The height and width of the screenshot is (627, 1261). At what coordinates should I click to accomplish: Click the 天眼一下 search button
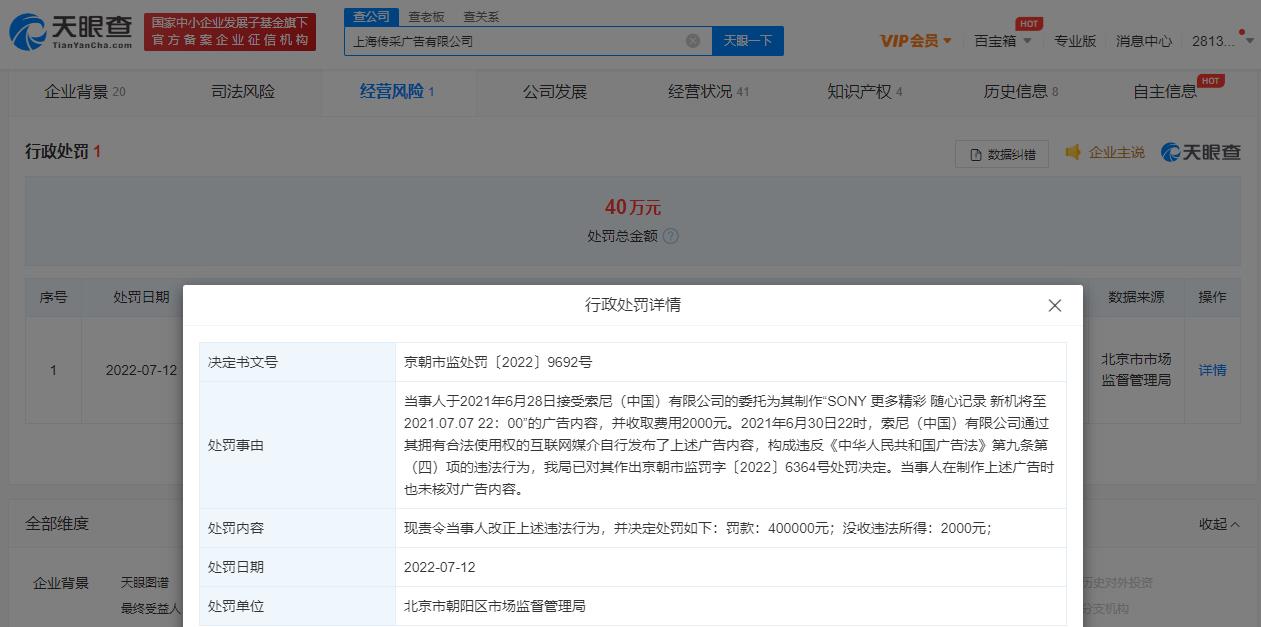click(748, 41)
